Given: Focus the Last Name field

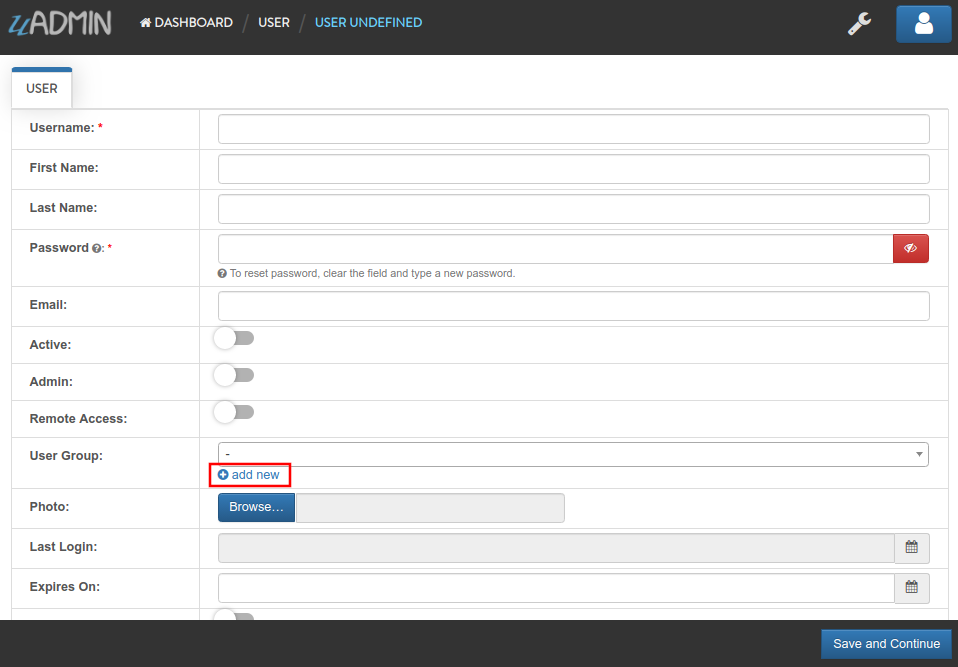Looking at the screenshot, I should 574,209.
